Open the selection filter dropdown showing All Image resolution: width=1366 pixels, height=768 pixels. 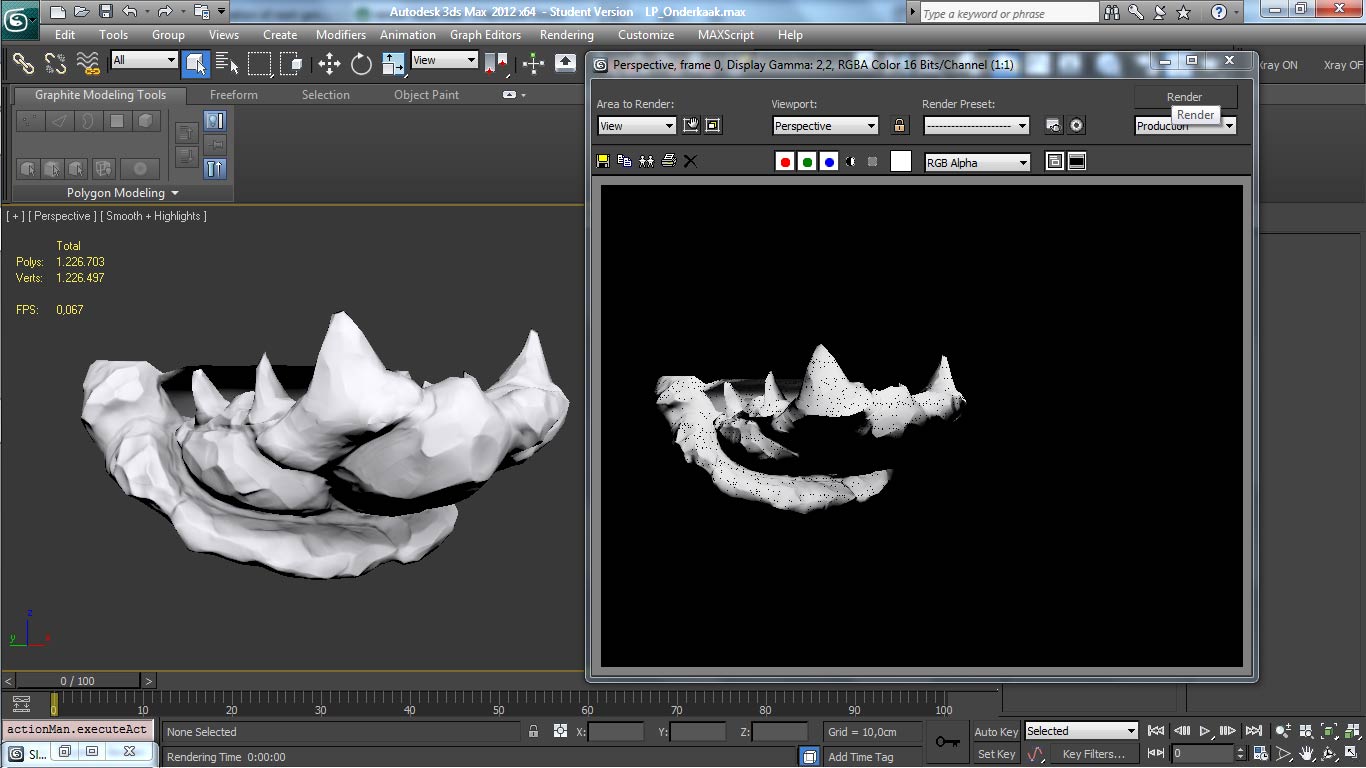[x=144, y=60]
